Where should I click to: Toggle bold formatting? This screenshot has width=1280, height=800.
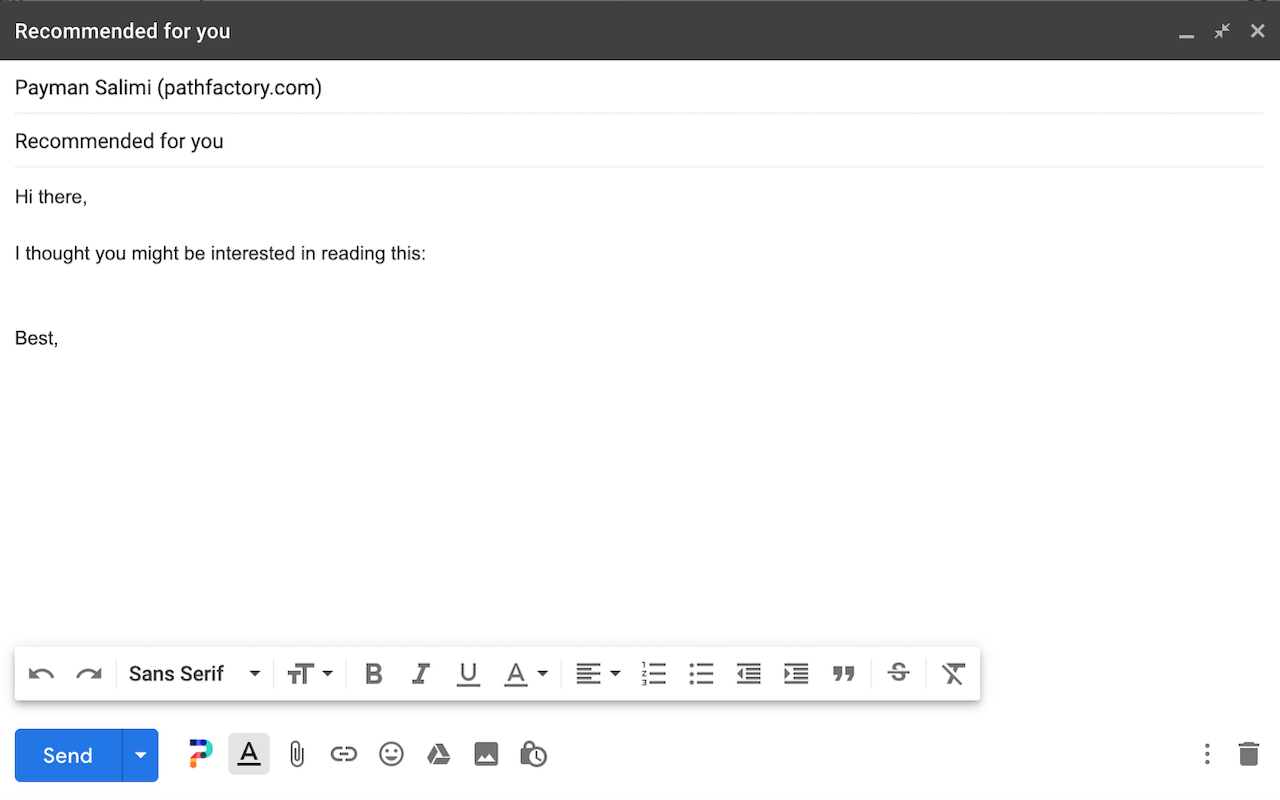pyautogui.click(x=373, y=673)
